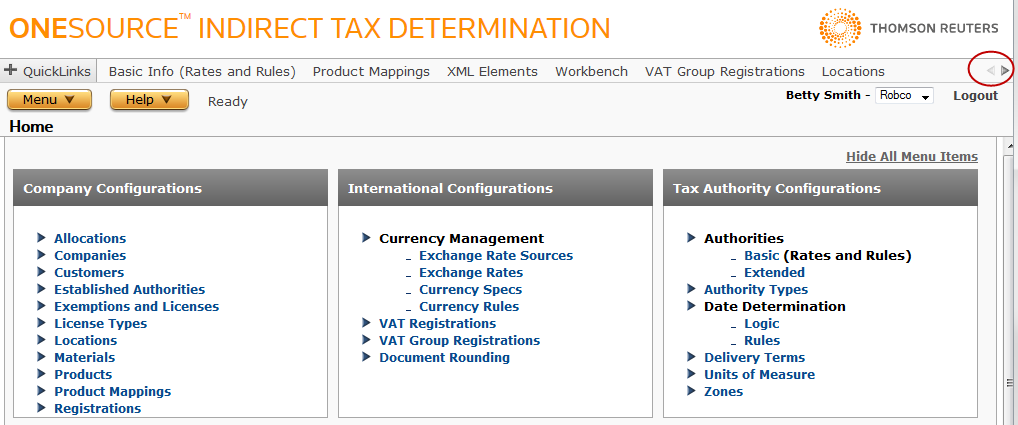Image resolution: width=1018 pixels, height=425 pixels.
Task: Open the Help dropdown button
Action: (x=149, y=100)
